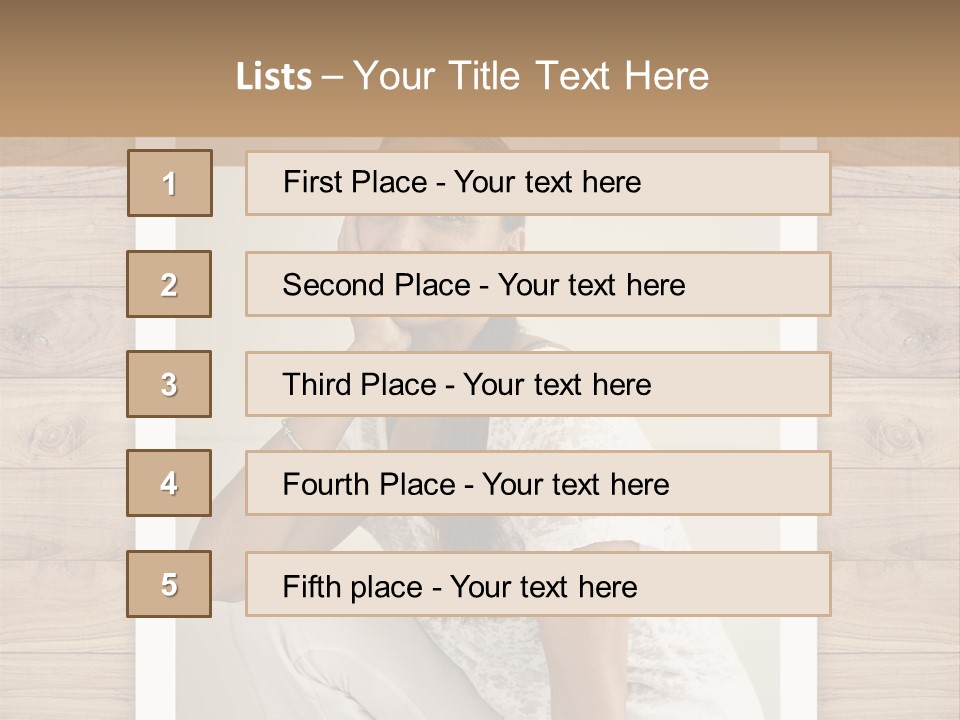Select the number 4 list marker
The image size is (960, 720).
169,484
